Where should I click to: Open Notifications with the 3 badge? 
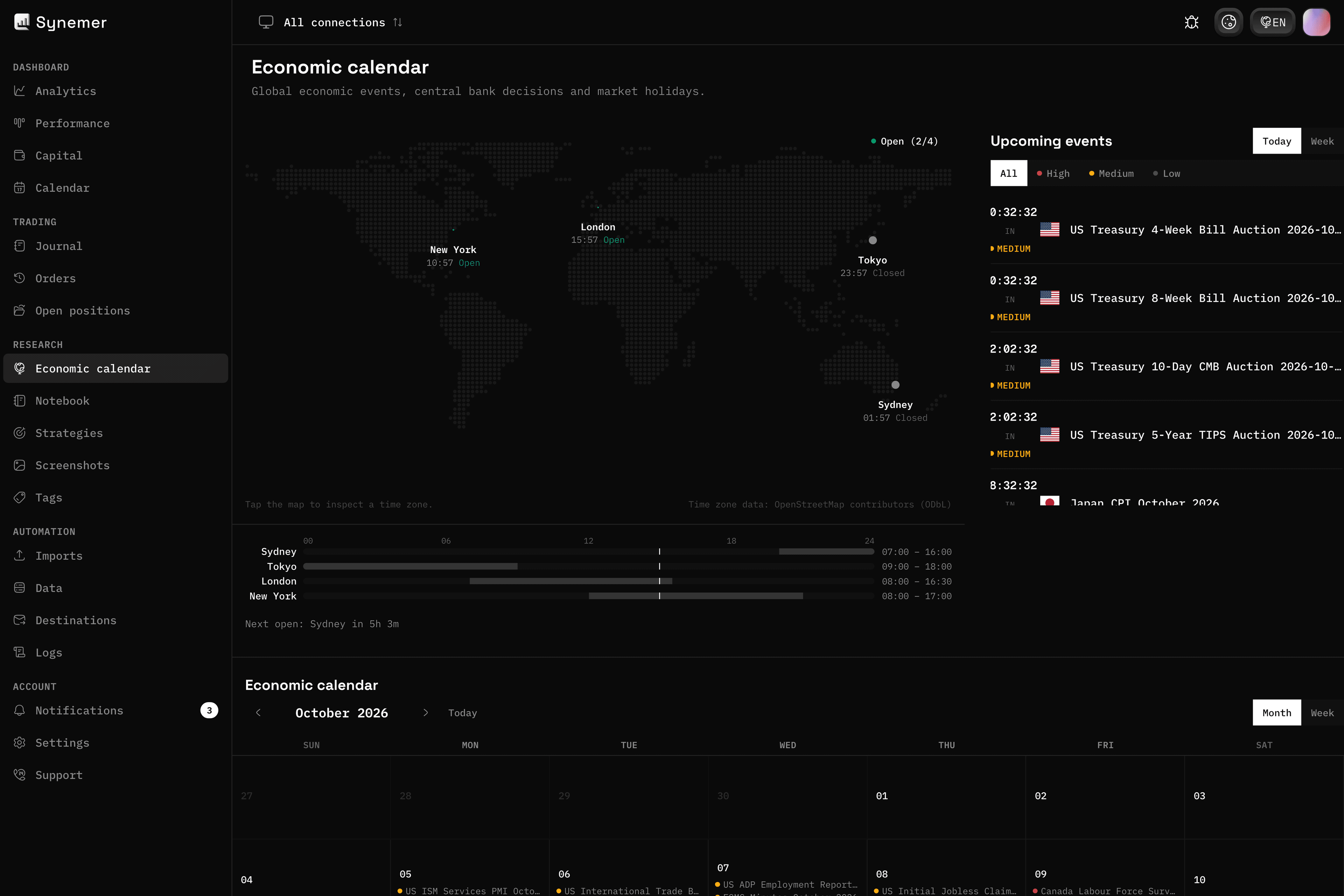[x=115, y=711]
